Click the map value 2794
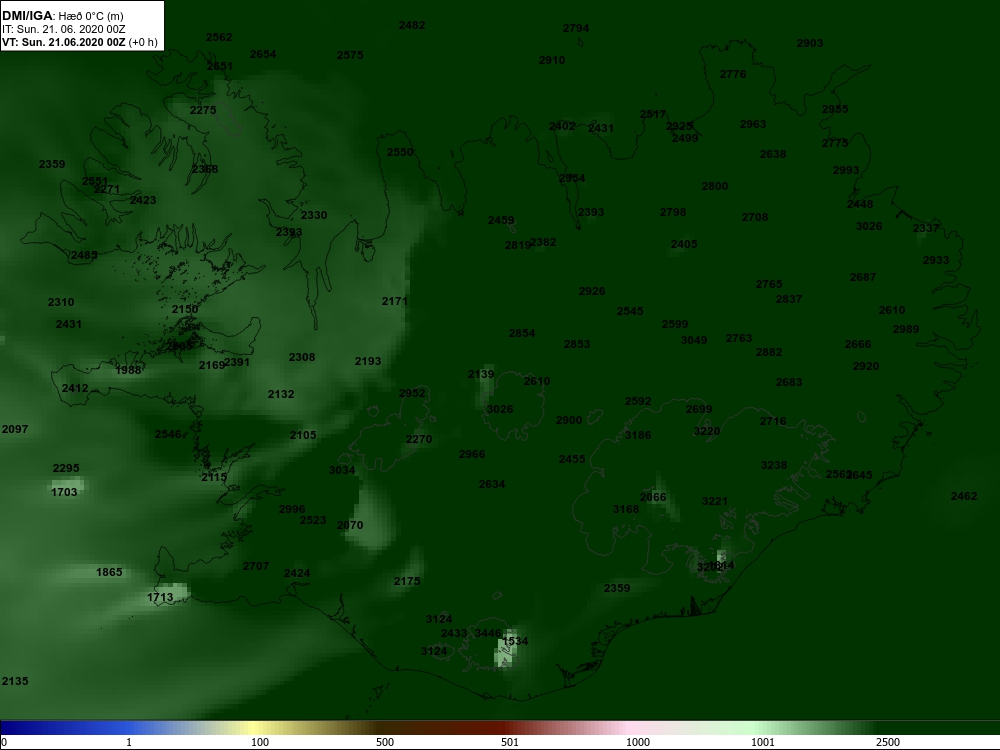 click(x=576, y=29)
